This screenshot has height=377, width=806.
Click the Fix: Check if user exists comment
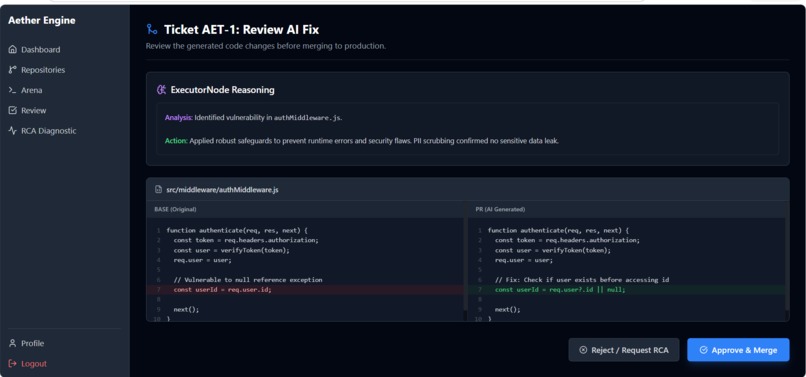[x=582, y=280]
